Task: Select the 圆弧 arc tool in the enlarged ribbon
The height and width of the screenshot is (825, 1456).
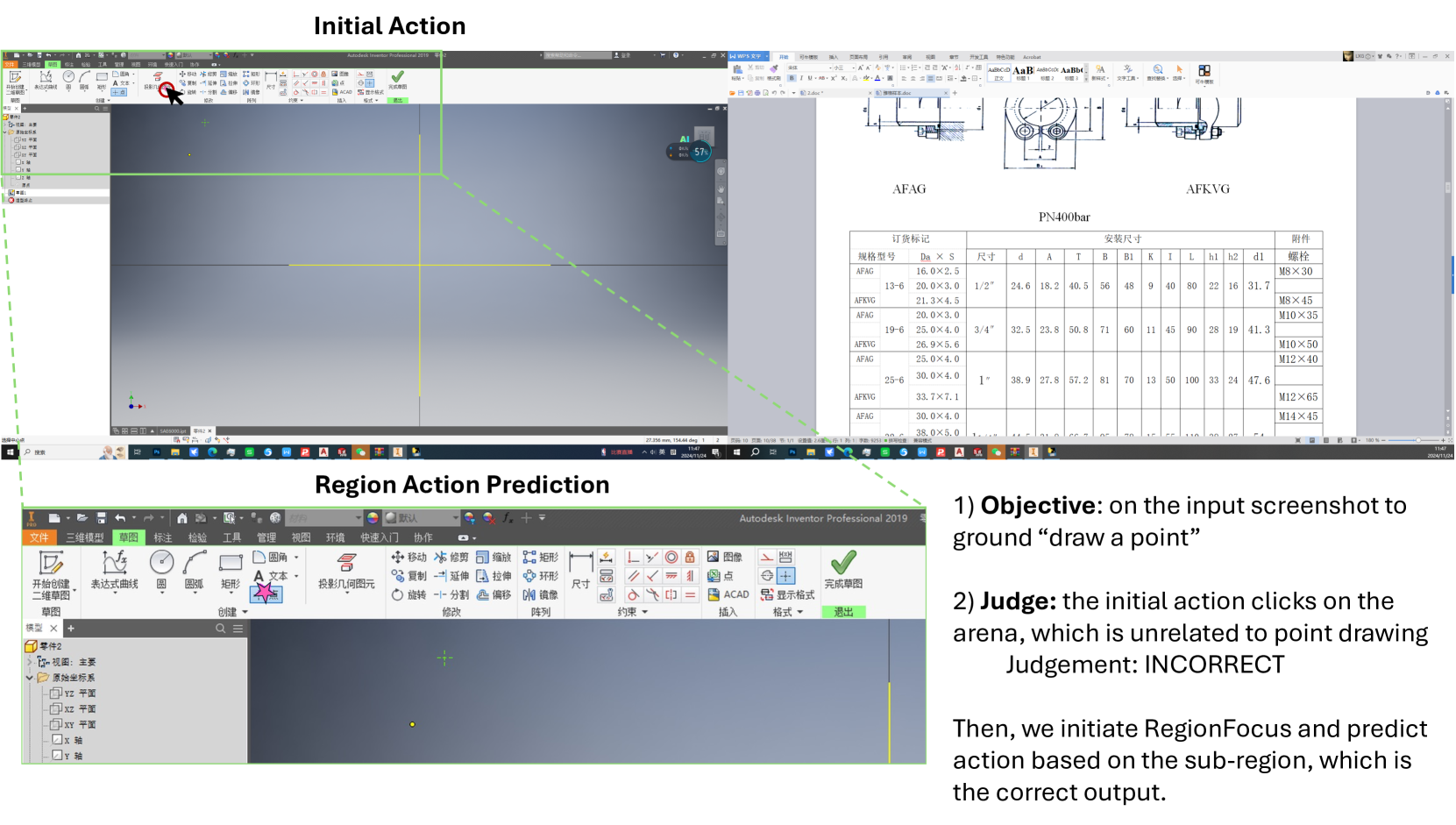Action: pos(195,571)
